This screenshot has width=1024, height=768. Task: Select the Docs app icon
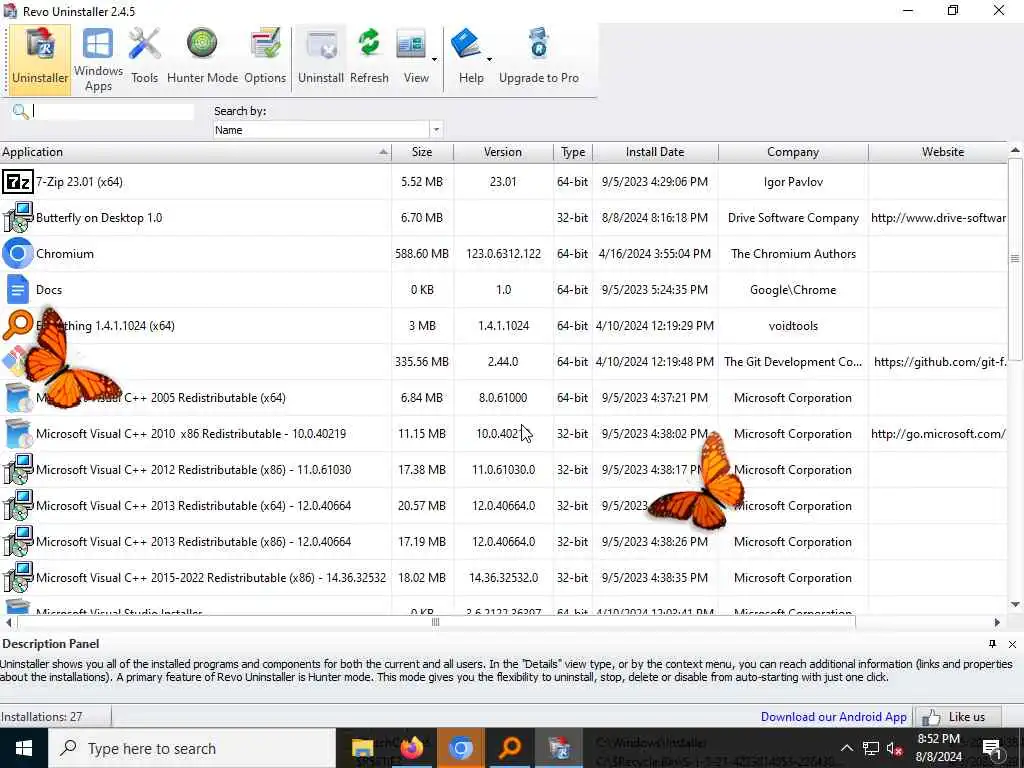tap(18, 289)
